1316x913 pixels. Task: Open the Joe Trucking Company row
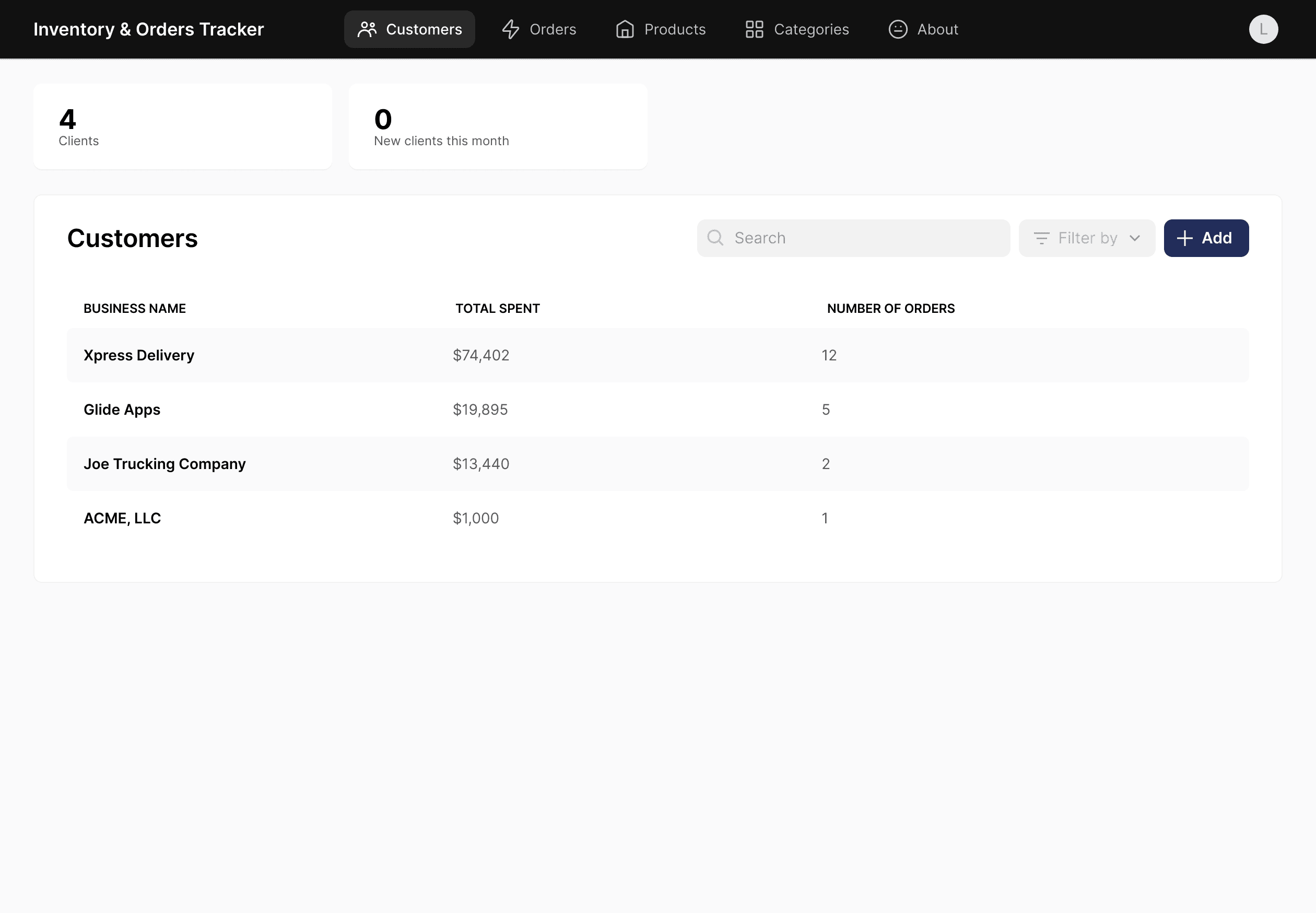point(657,464)
